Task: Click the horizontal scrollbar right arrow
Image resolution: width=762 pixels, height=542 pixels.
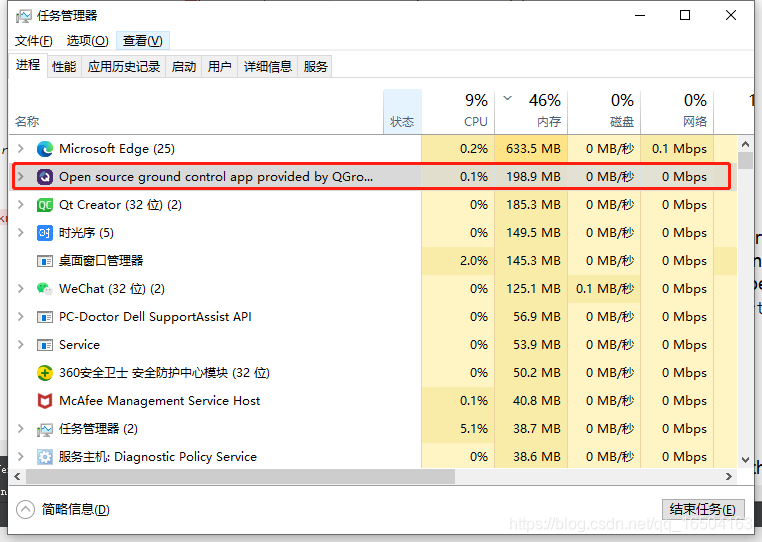Action: 728,476
